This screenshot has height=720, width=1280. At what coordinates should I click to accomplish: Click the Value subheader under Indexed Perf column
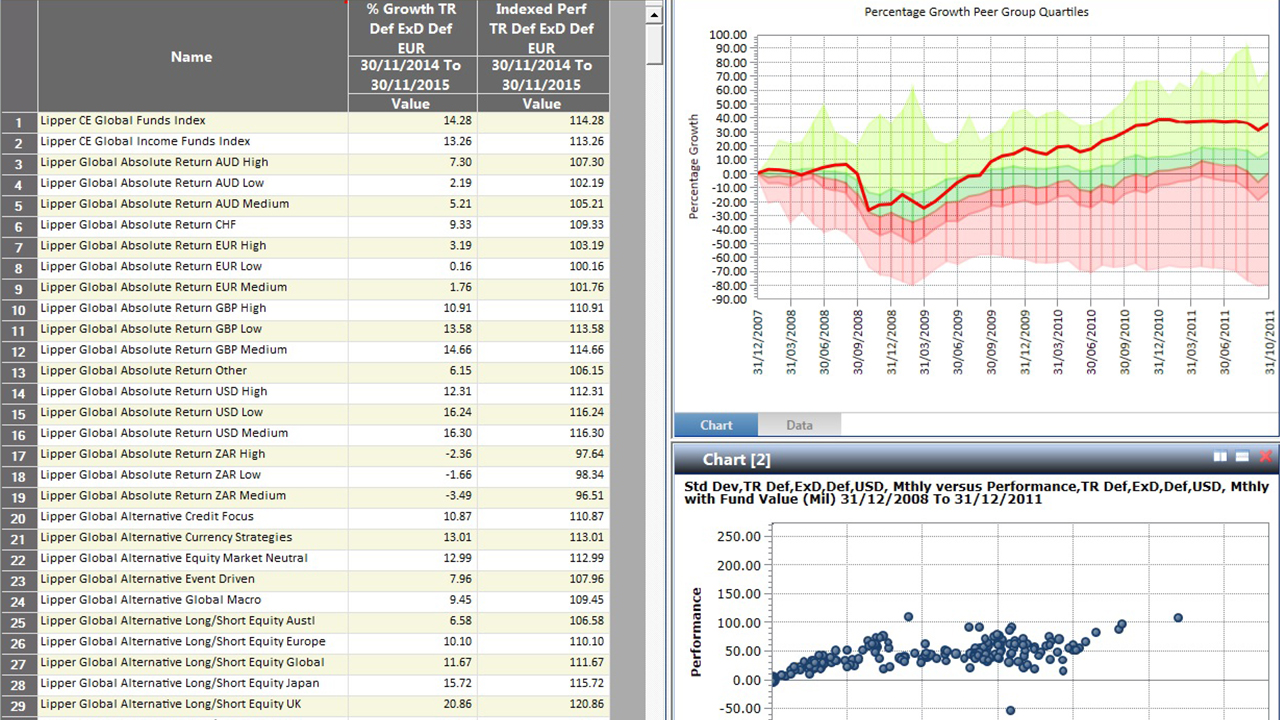(x=542, y=104)
